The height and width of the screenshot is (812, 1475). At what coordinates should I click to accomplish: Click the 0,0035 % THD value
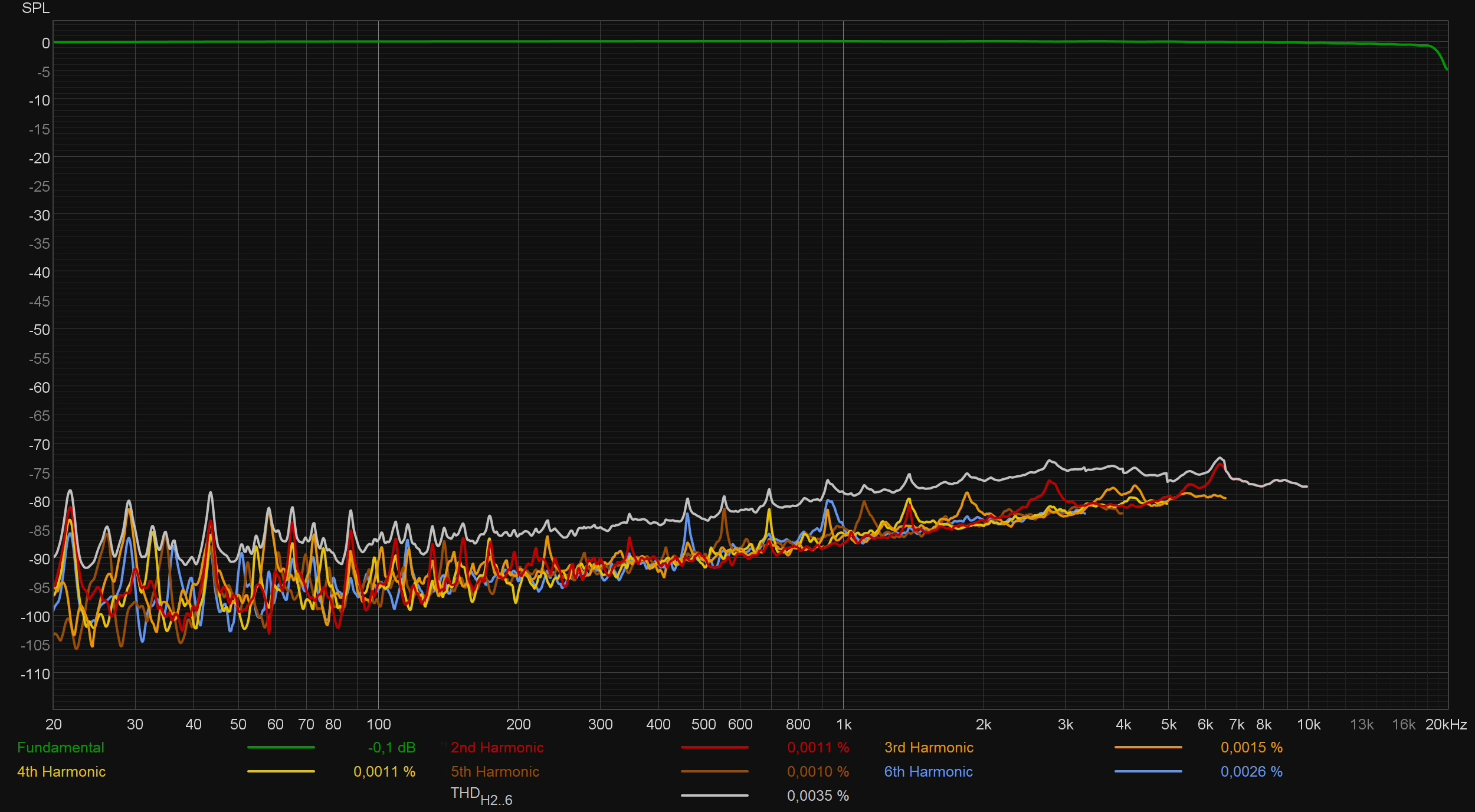pos(818,795)
